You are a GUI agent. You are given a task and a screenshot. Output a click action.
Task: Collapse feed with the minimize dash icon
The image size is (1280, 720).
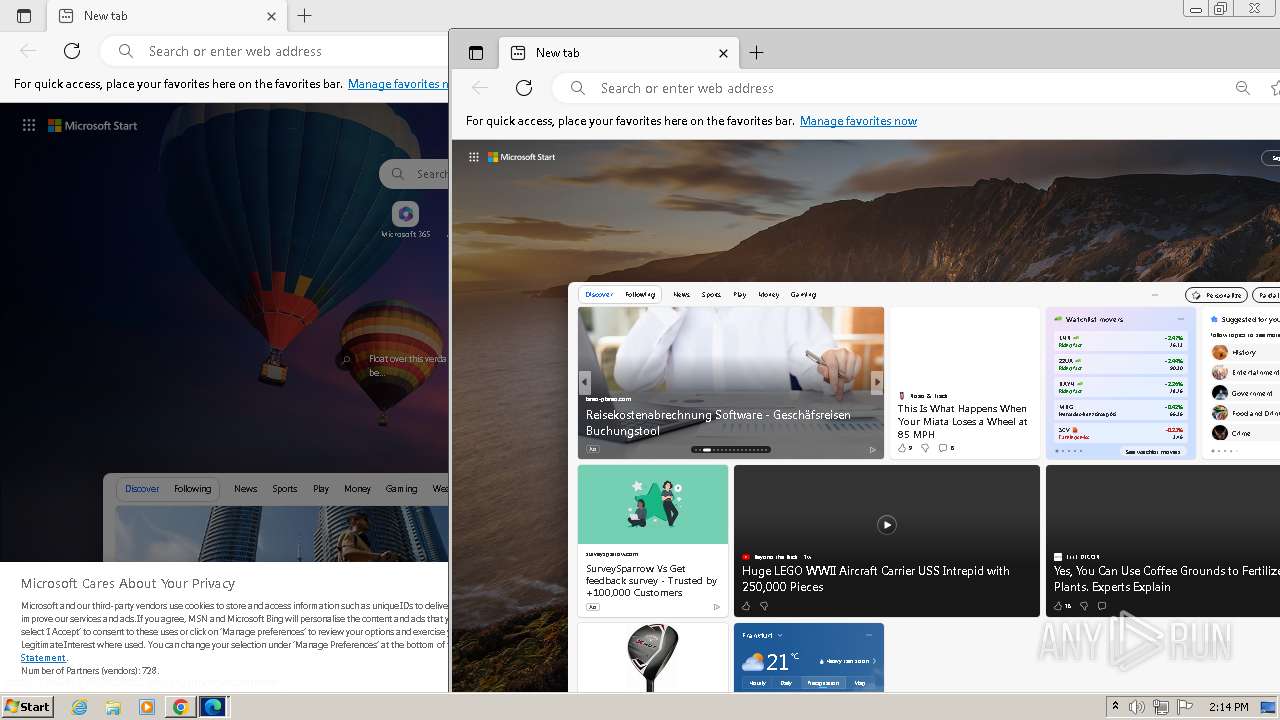coord(1155,295)
